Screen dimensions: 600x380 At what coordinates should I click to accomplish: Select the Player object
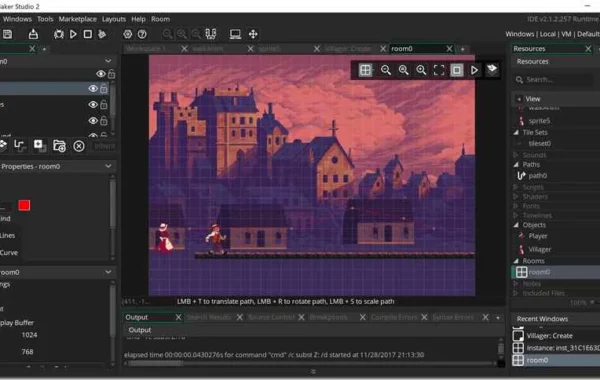coord(538,236)
